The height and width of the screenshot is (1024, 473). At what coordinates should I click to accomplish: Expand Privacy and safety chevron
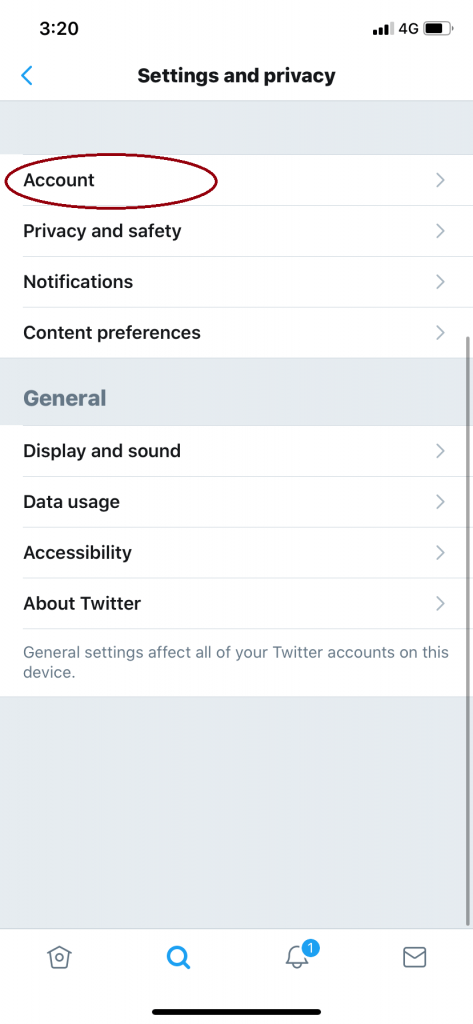[440, 231]
